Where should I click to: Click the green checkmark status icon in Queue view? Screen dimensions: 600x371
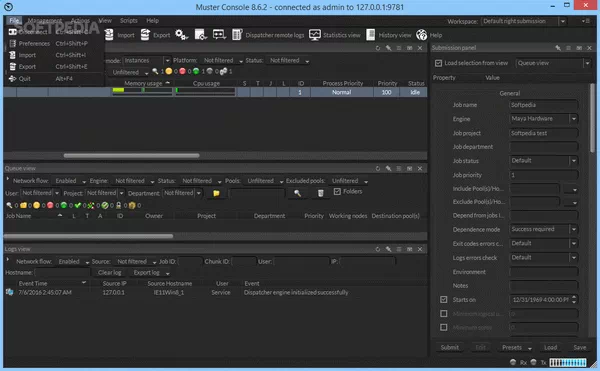click(x=78, y=205)
